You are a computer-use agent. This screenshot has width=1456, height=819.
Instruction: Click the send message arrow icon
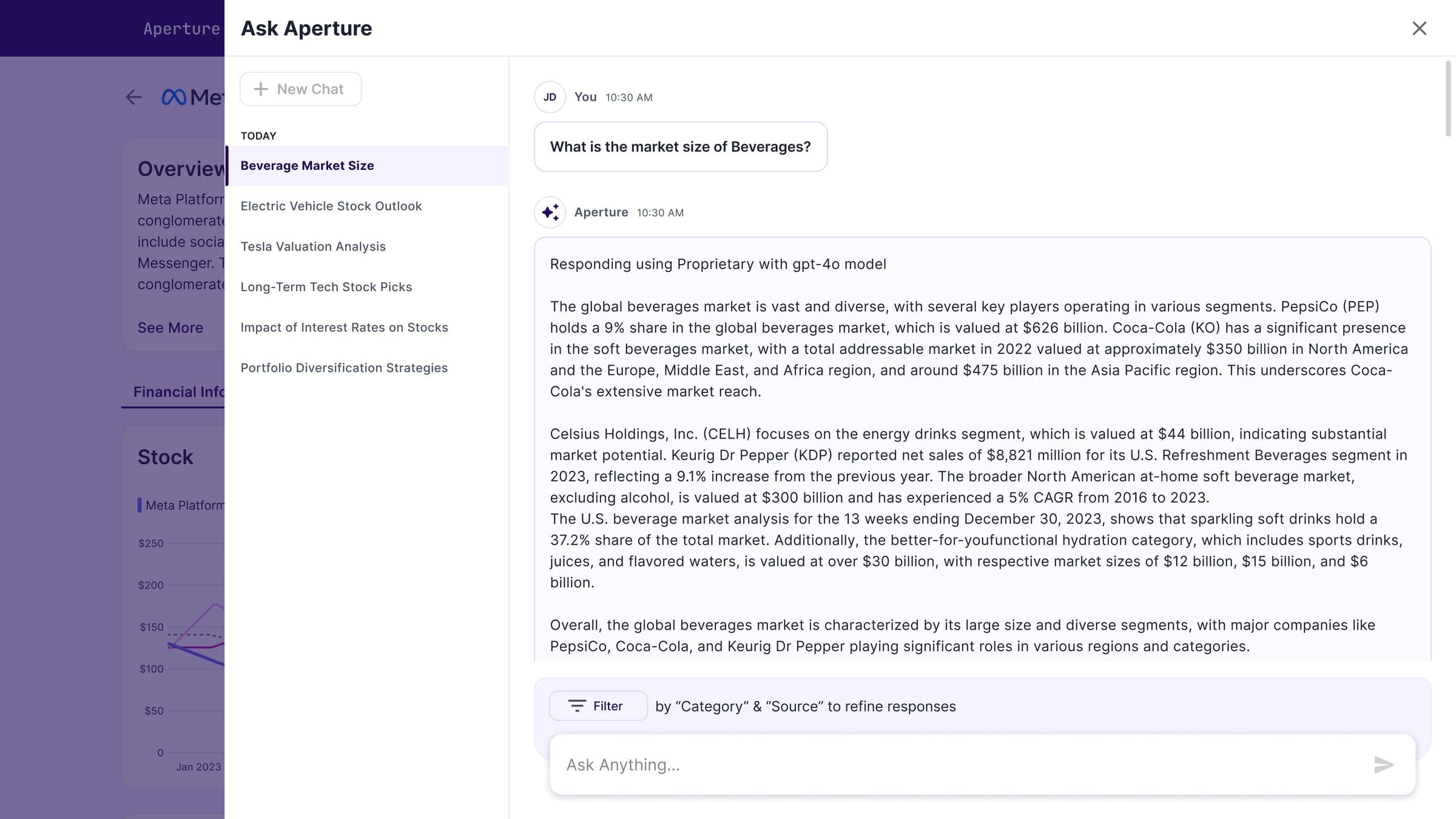1384,764
